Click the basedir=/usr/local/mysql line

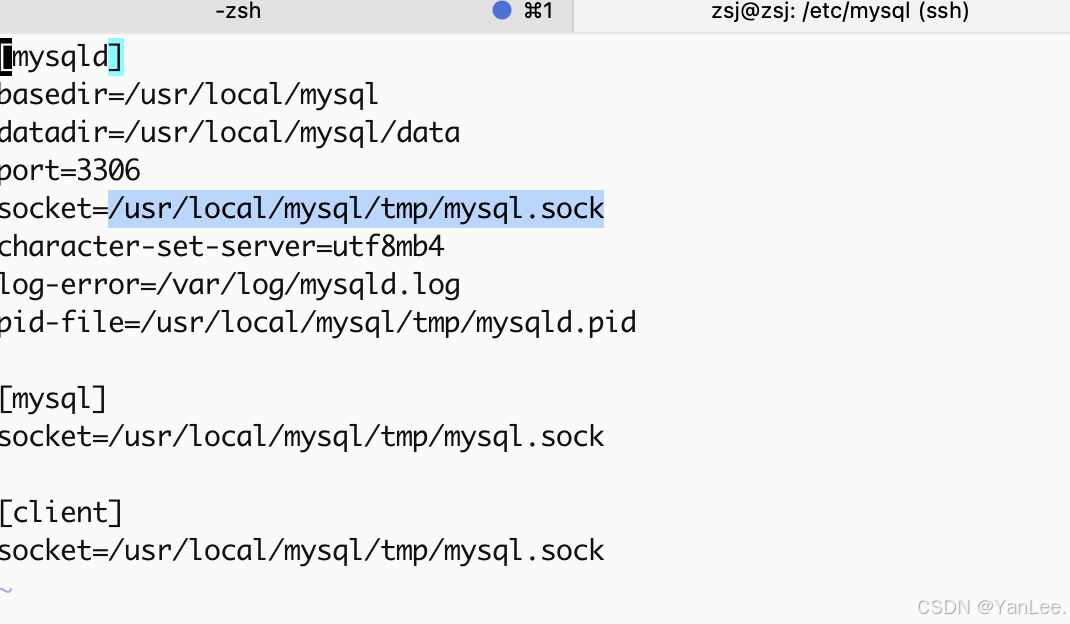[x=188, y=94]
